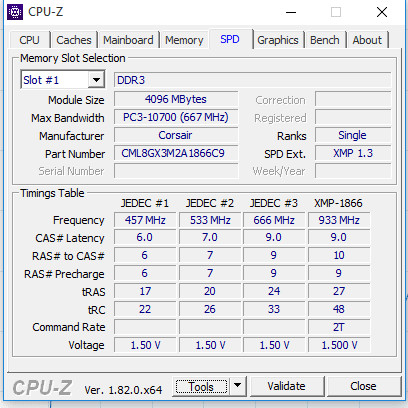Click the tRAS value 20
The height and width of the screenshot is (408, 408).
[210, 291]
